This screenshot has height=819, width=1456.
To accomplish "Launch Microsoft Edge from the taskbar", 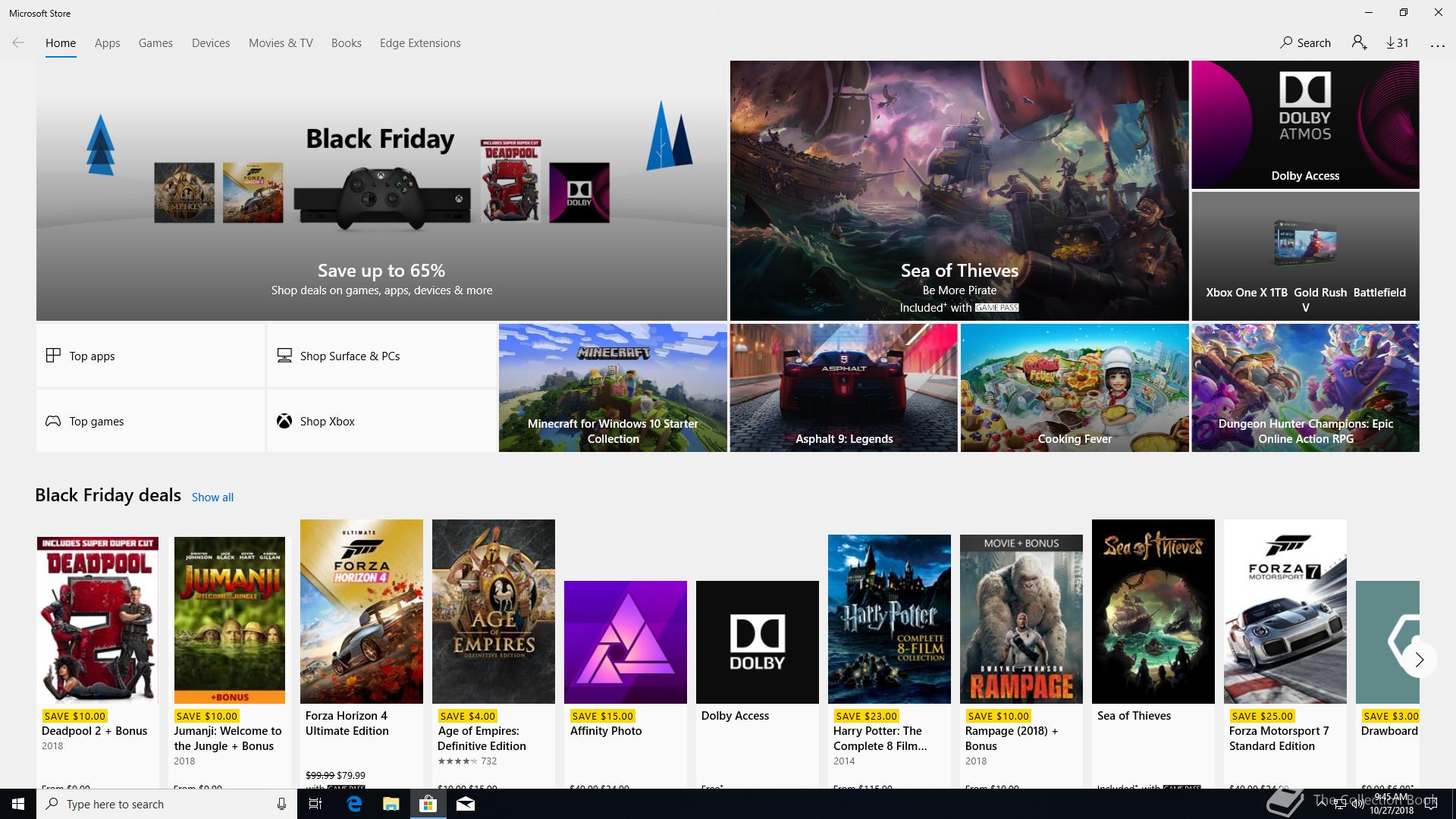I will 354,804.
